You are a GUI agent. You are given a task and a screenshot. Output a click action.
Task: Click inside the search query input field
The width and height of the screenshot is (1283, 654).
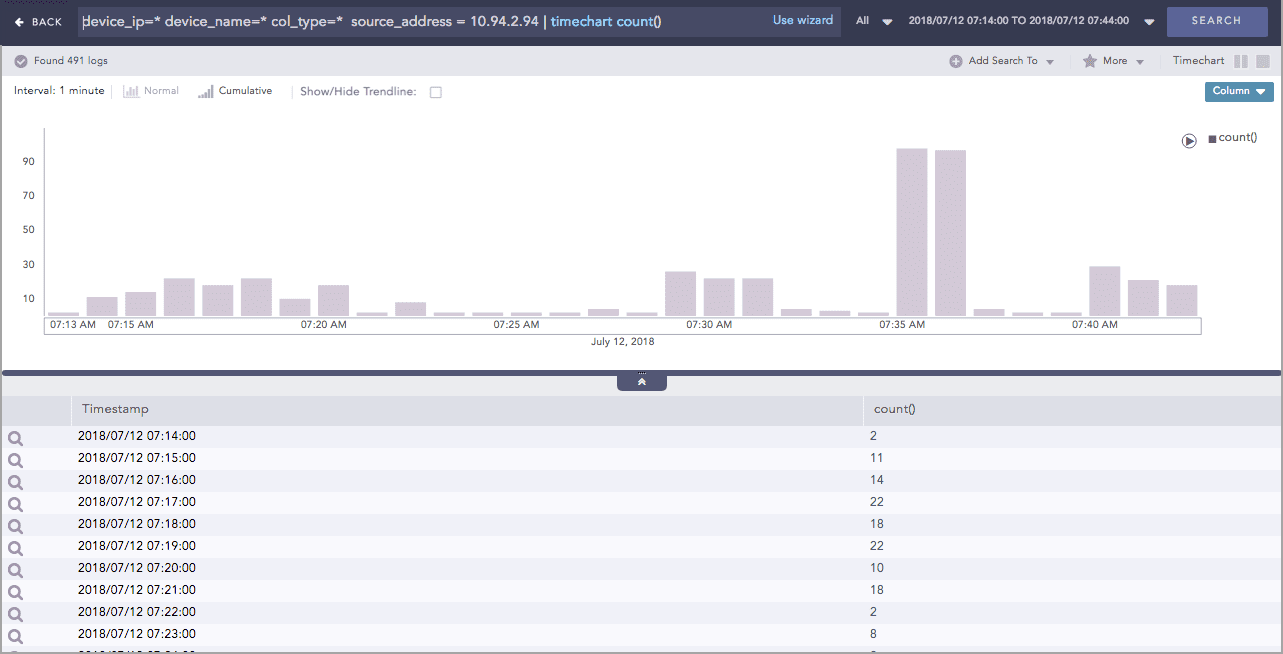400,20
